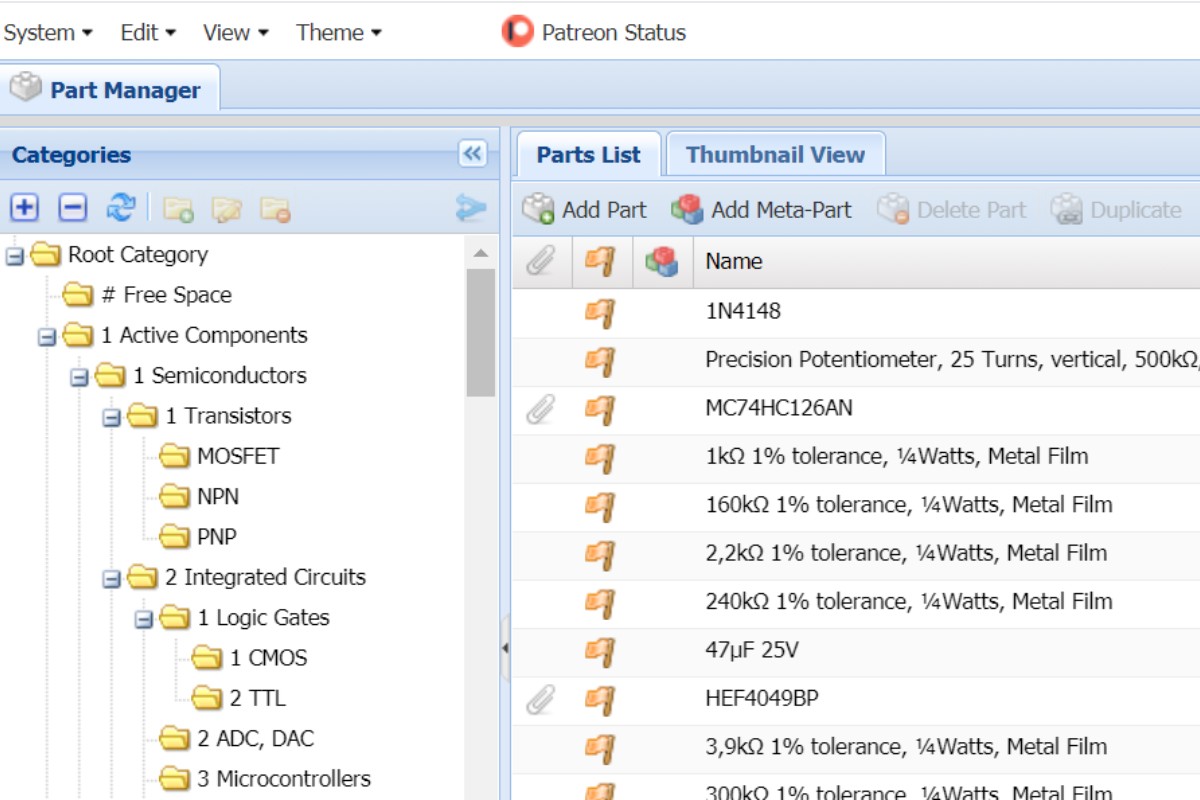This screenshot has height=800, width=1200.
Task: Click the # Free Space folder icon
Action: coord(78,295)
